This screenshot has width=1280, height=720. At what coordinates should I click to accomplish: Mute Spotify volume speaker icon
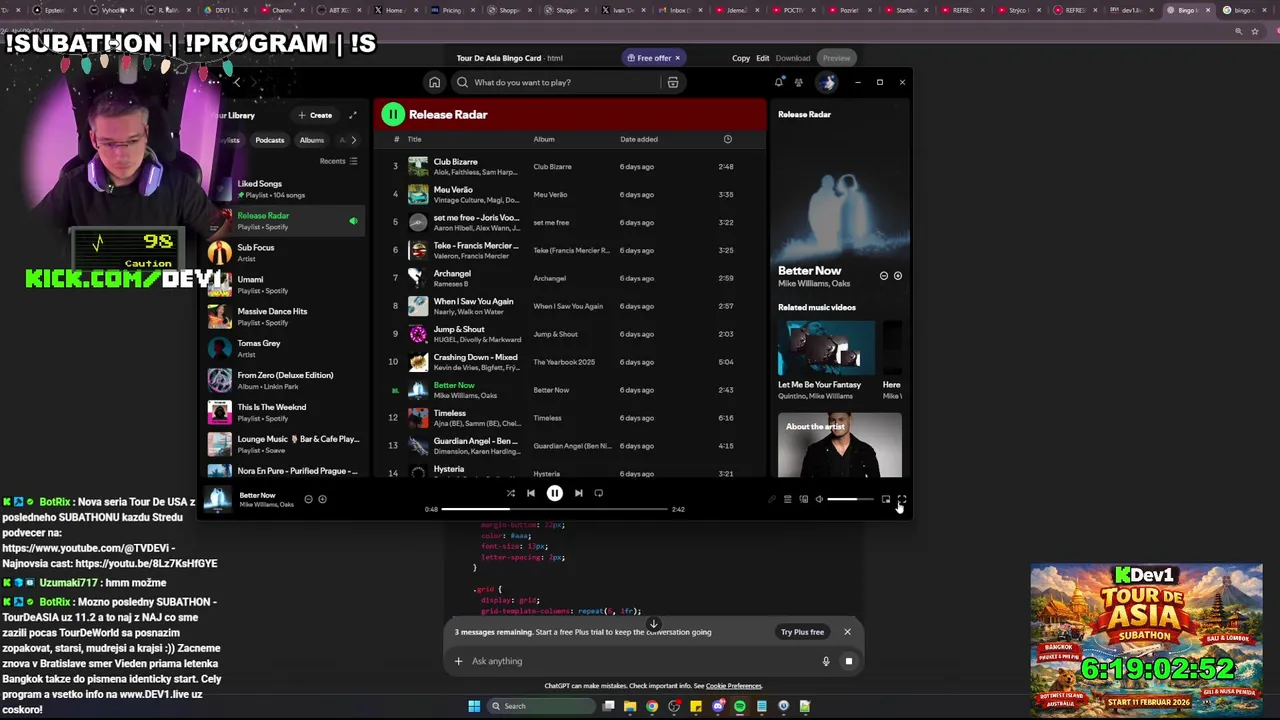click(819, 499)
